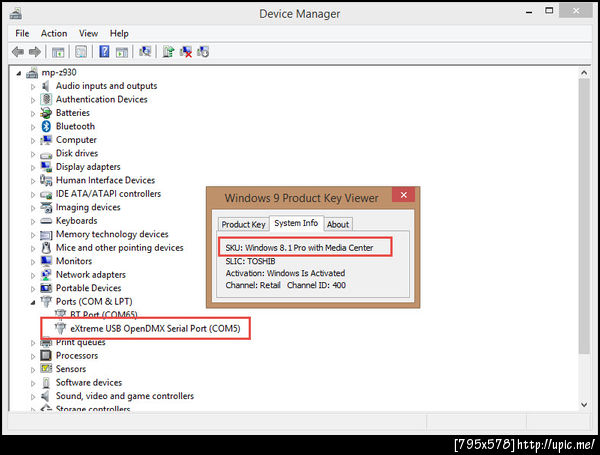Collapse the Ports (COM & LPT) category

pyautogui.click(x=33, y=303)
